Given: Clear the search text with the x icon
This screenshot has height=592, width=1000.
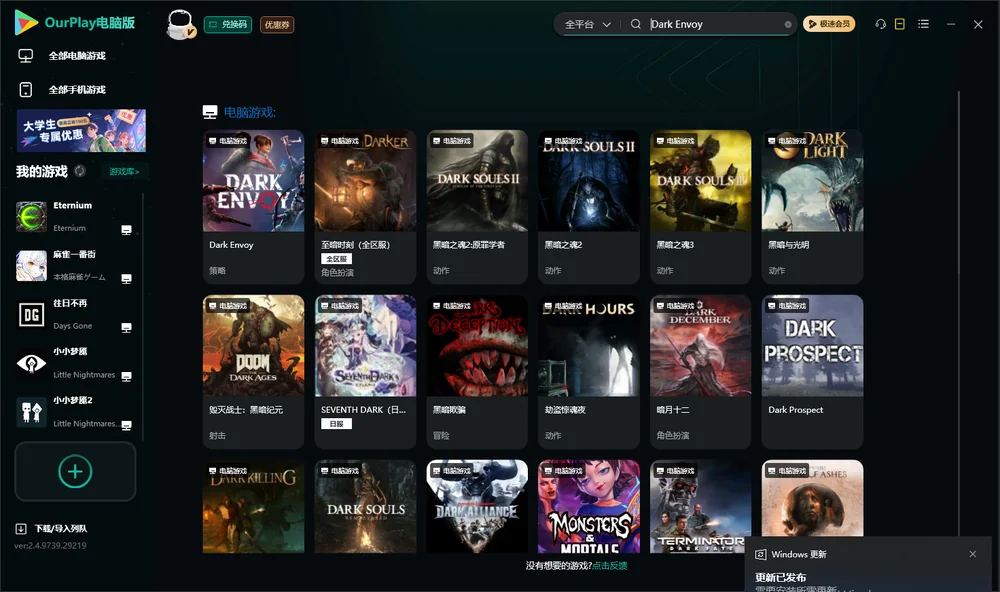Looking at the screenshot, I should click(x=788, y=24).
